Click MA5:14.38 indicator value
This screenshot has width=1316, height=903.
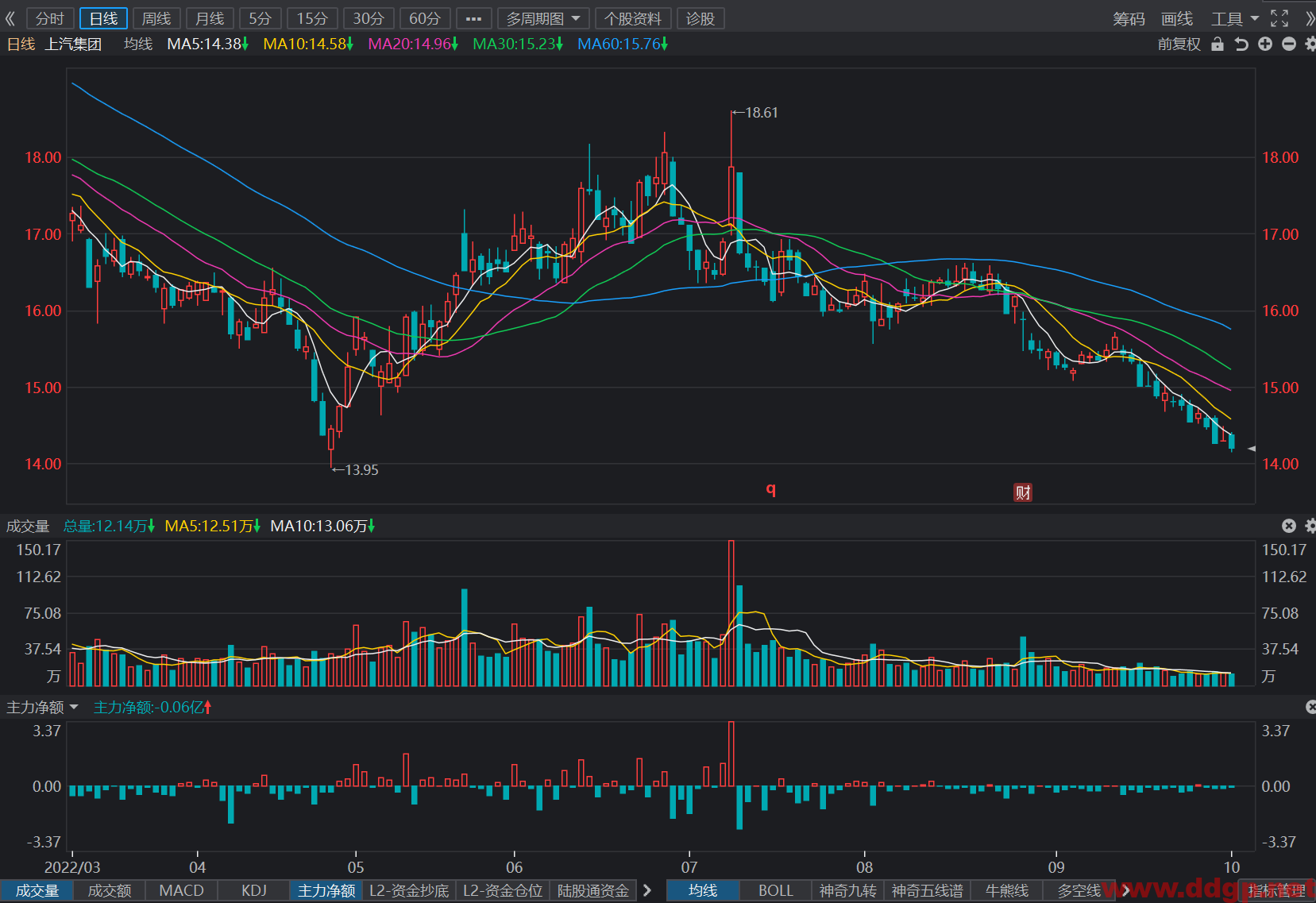pos(208,44)
